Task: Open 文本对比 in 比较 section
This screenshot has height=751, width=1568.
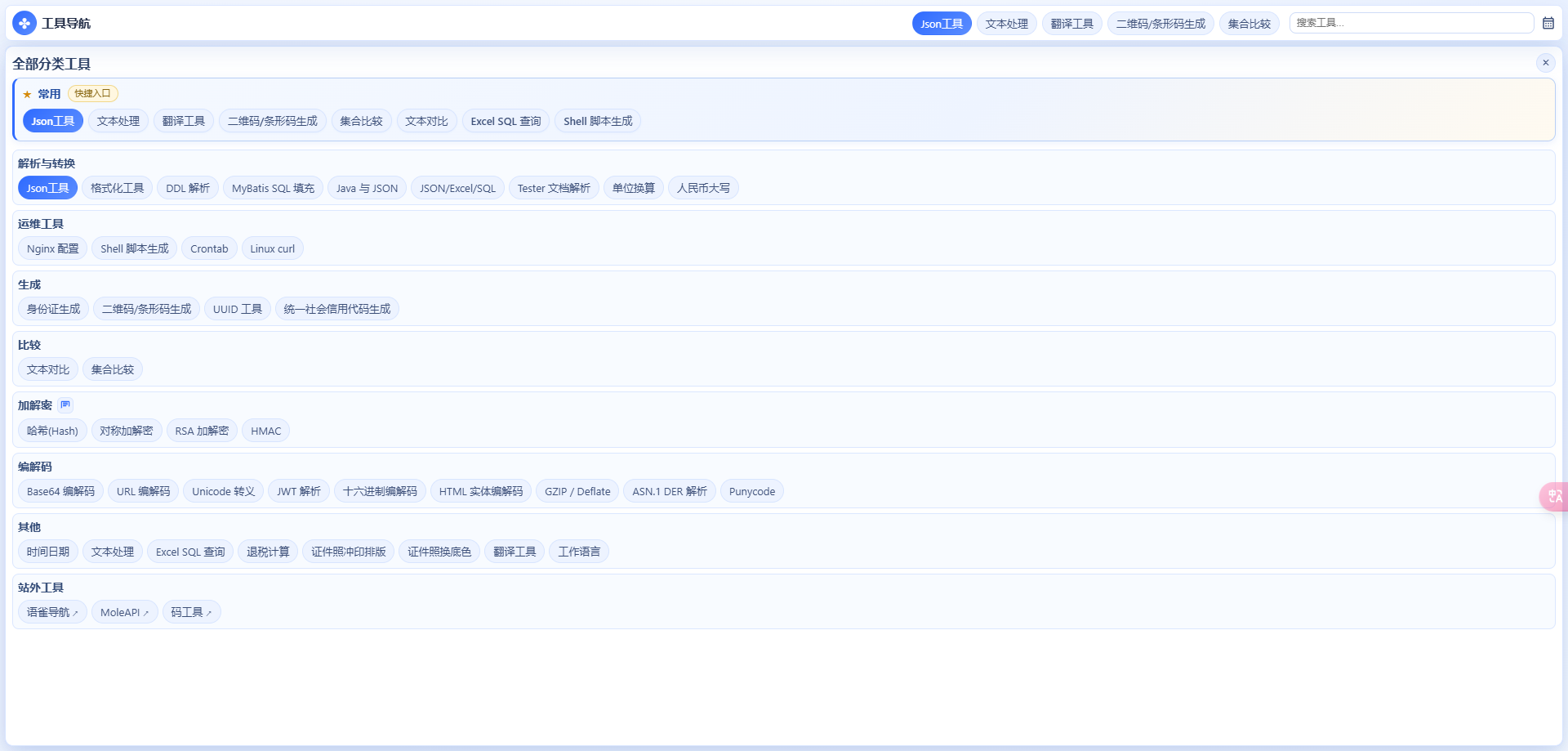Action: pyautogui.click(x=48, y=369)
